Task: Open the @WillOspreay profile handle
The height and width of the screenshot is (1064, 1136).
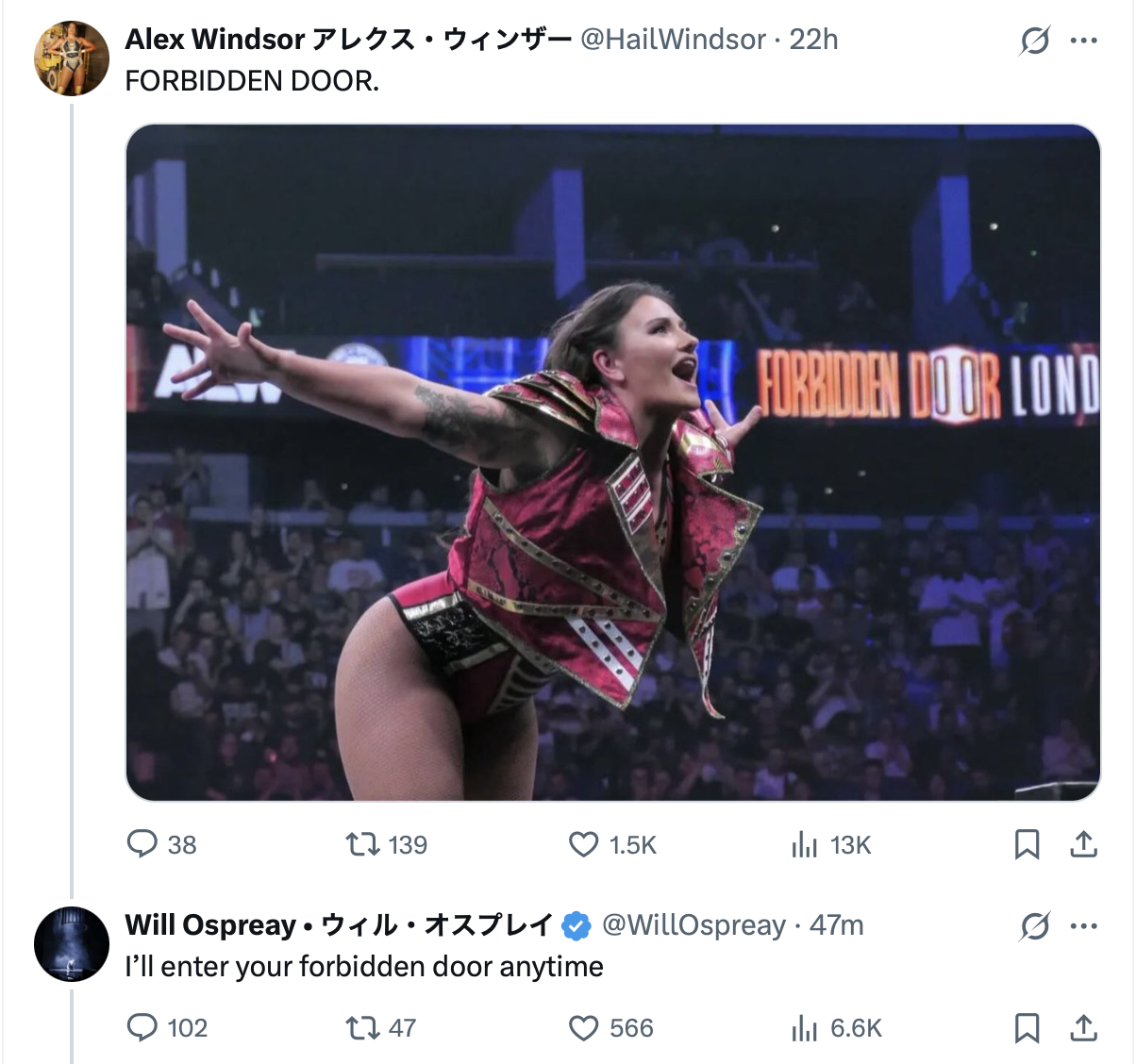Action: pyautogui.click(x=693, y=925)
